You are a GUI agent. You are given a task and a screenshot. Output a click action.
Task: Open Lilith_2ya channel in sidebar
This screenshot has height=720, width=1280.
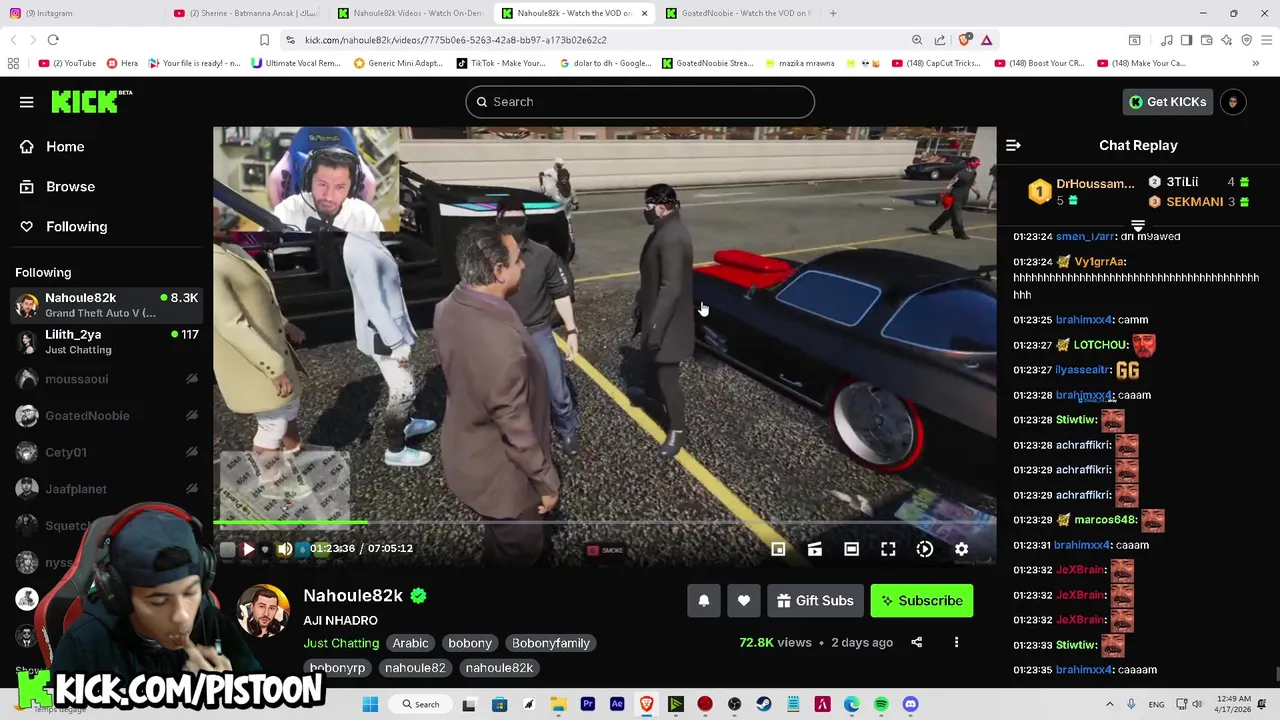click(107, 342)
